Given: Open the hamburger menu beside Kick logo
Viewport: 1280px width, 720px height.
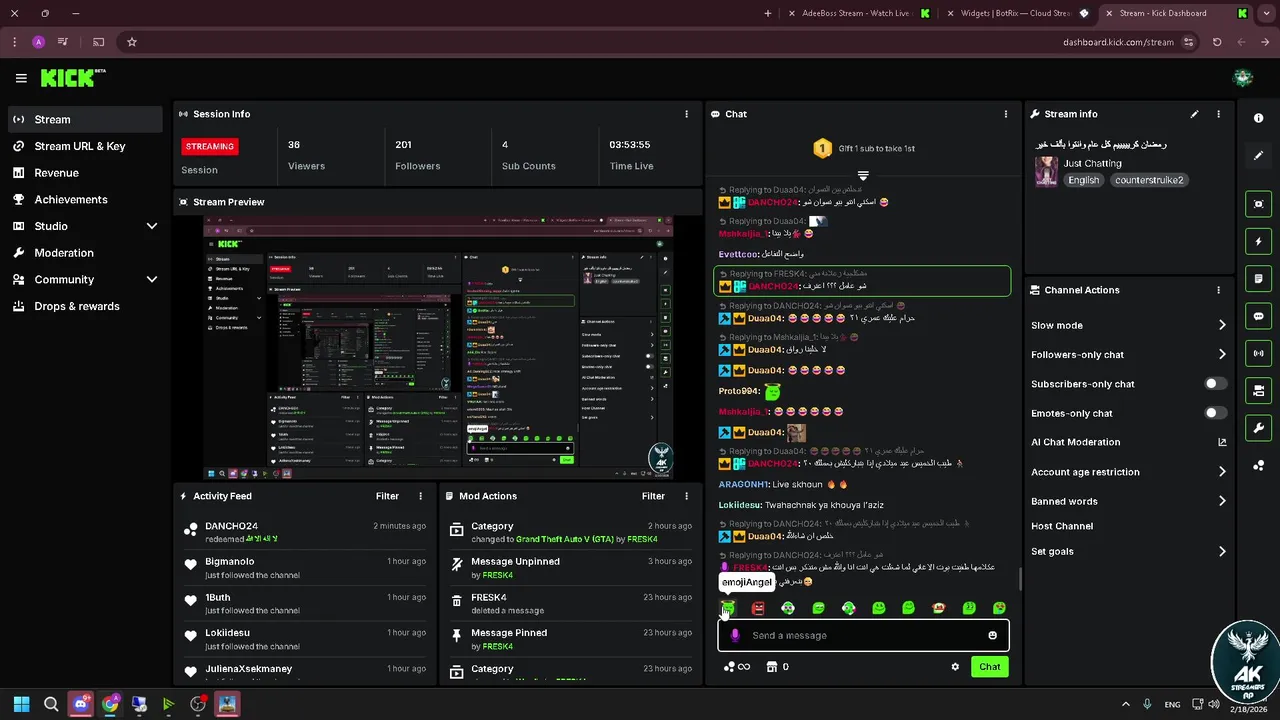Looking at the screenshot, I should tap(21, 78).
